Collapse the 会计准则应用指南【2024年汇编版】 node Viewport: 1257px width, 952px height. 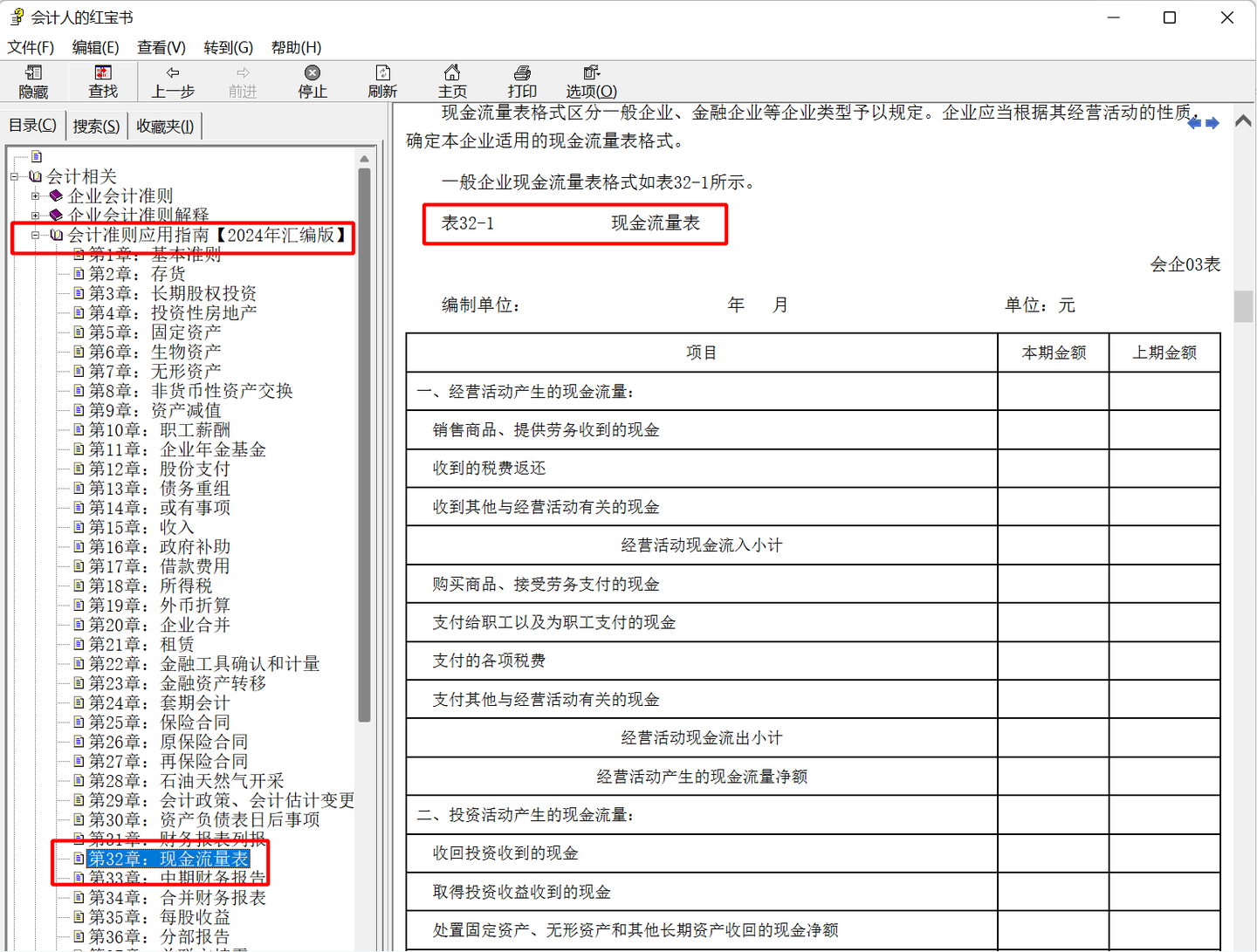click(x=35, y=235)
